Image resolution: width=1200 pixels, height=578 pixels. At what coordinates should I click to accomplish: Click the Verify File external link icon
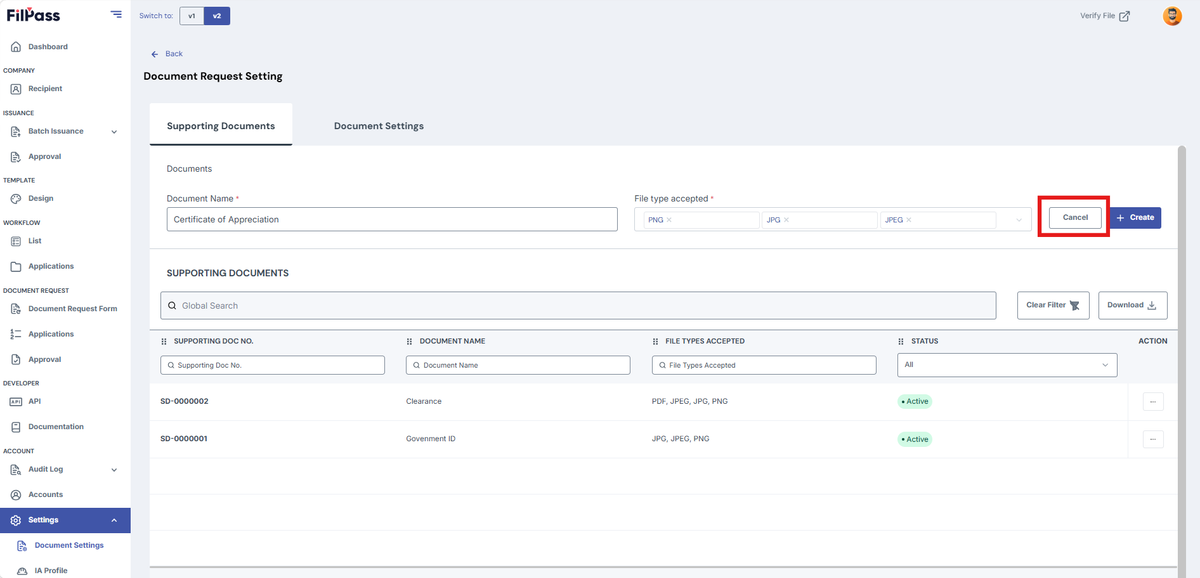(x=1125, y=16)
